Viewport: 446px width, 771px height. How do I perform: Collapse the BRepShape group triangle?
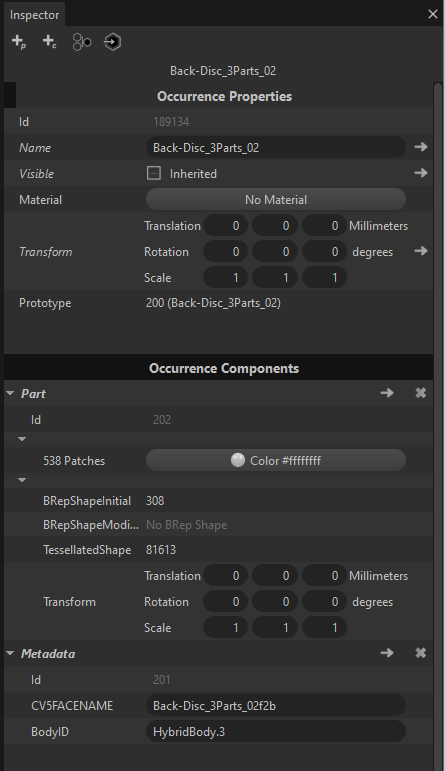pos(22,480)
